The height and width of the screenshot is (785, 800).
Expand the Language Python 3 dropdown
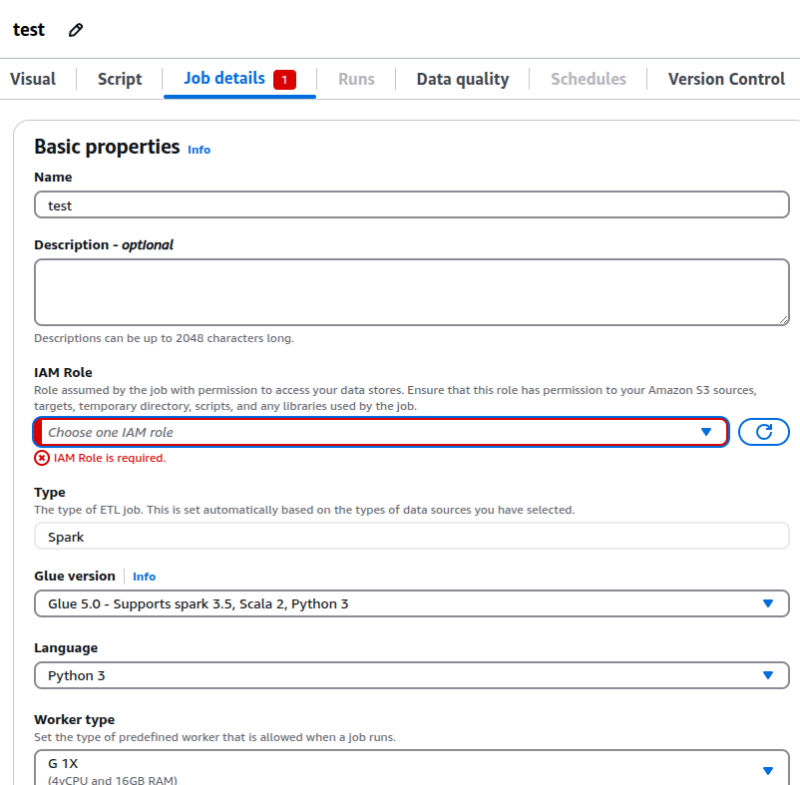[411, 676]
